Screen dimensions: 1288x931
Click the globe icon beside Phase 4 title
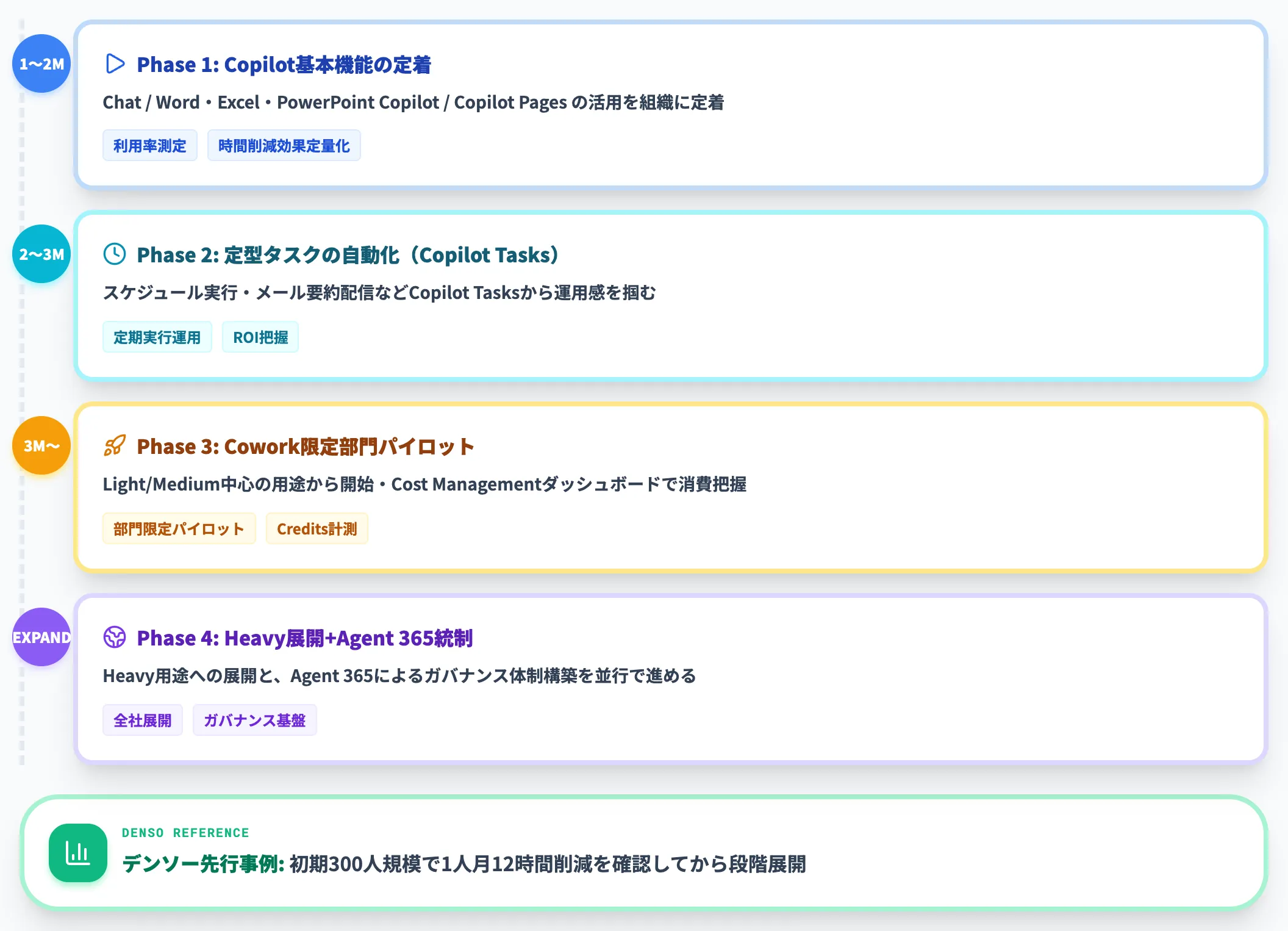(x=115, y=638)
